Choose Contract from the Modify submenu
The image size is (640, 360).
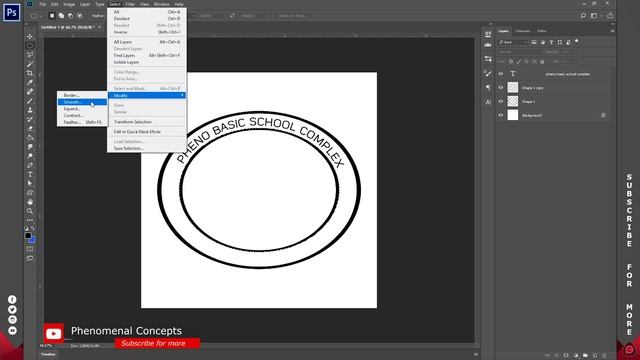tap(82, 115)
